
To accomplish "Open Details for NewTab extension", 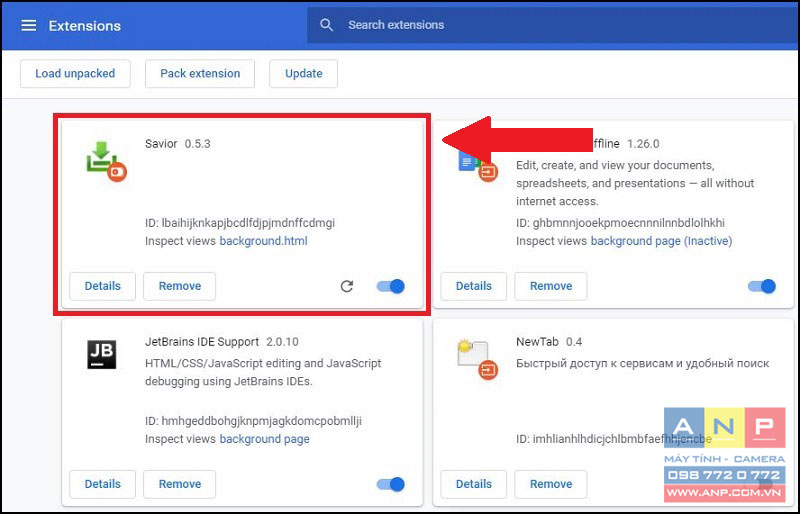I will tap(474, 484).
